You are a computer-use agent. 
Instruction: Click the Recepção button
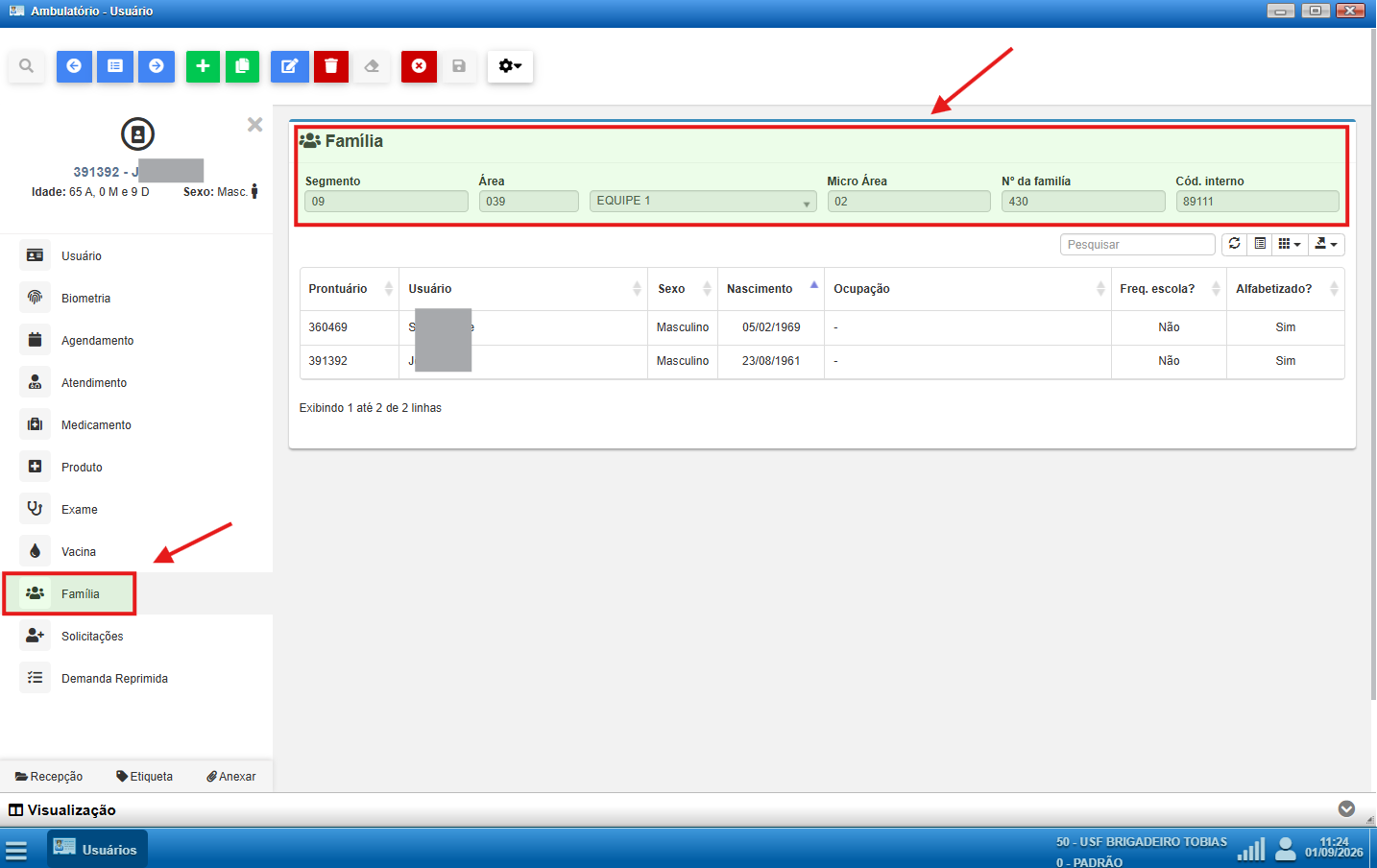(49, 777)
